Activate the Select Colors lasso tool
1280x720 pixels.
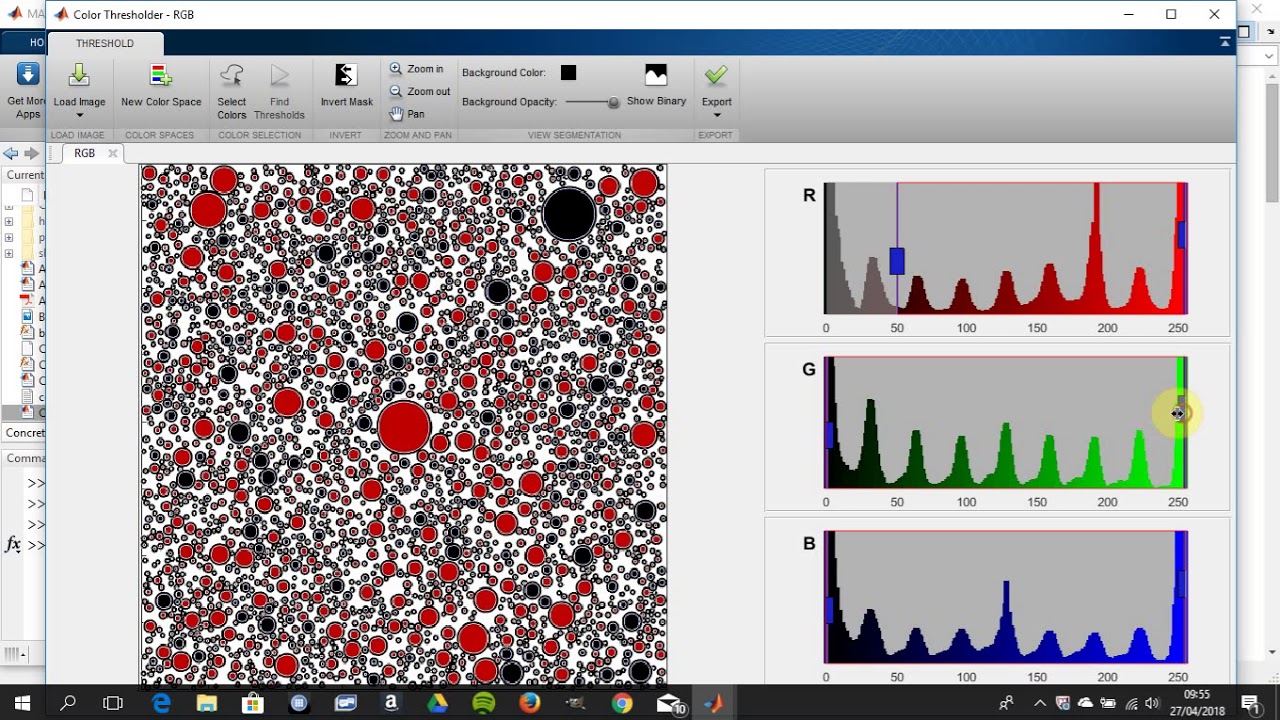click(231, 91)
